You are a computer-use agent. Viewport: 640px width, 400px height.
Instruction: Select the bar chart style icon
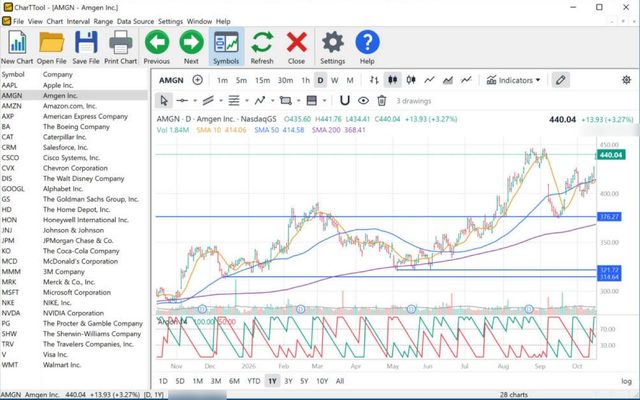coord(374,80)
